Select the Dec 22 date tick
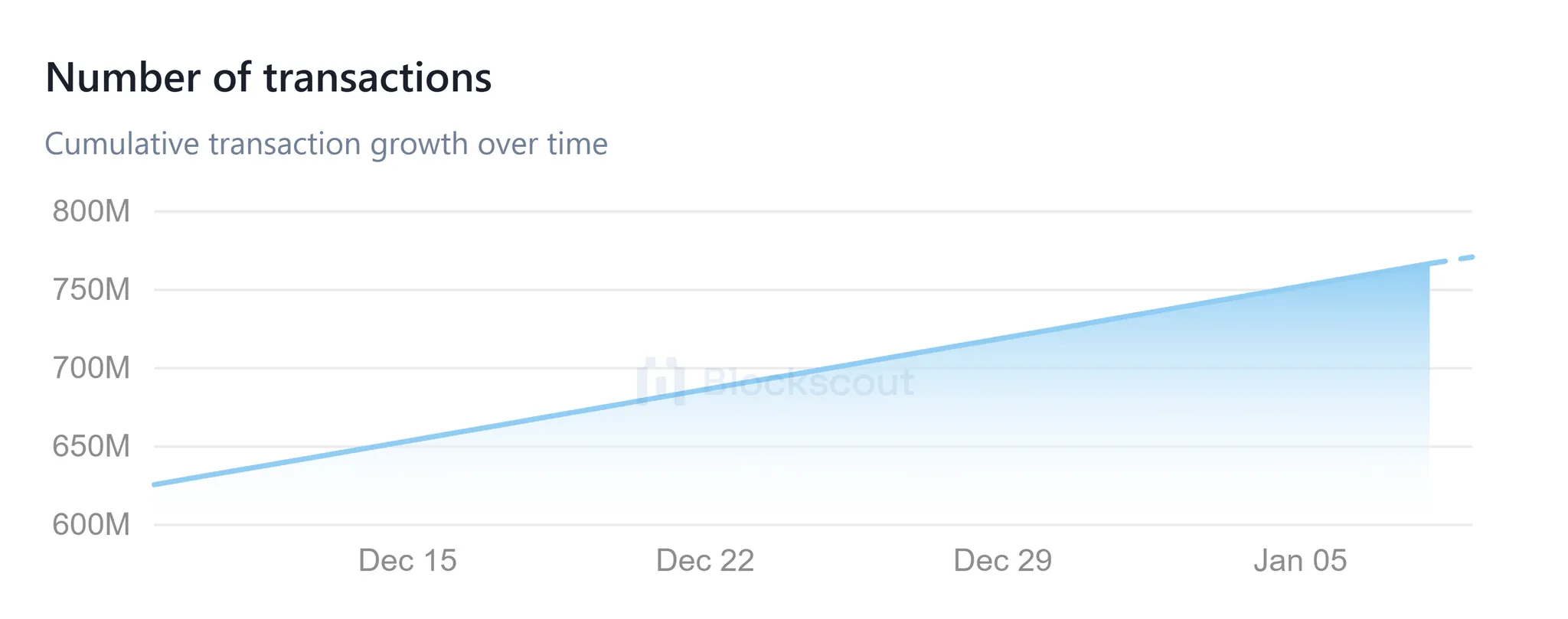Image resolution: width=1568 pixels, height=619 pixels. tap(705, 561)
